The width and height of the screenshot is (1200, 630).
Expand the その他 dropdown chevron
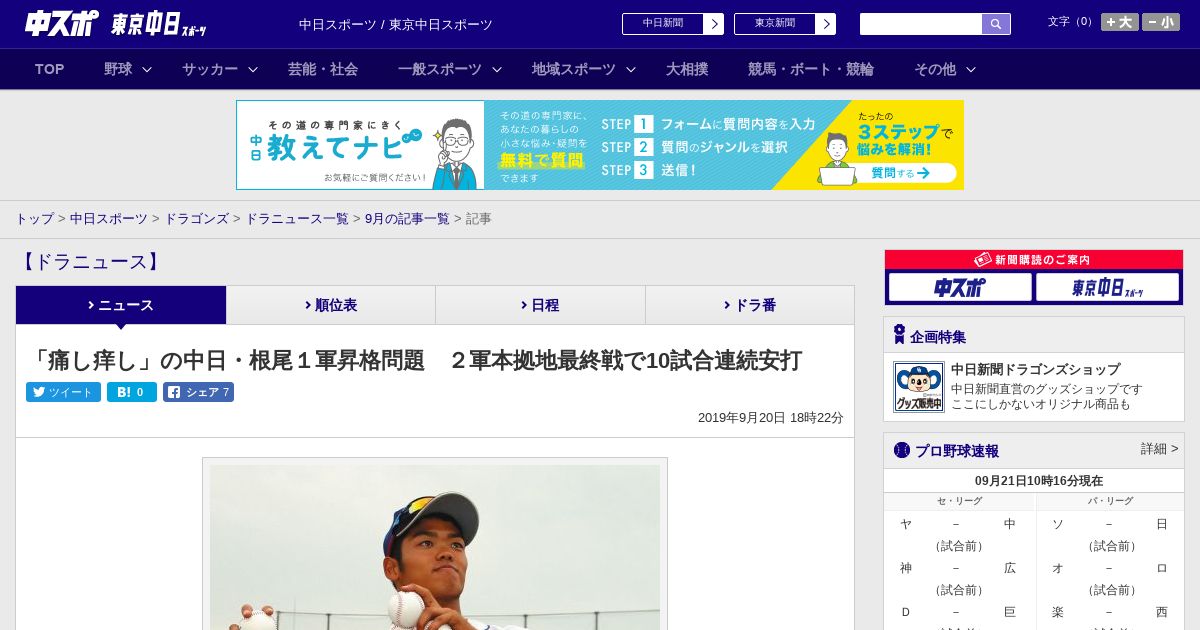click(971, 69)
